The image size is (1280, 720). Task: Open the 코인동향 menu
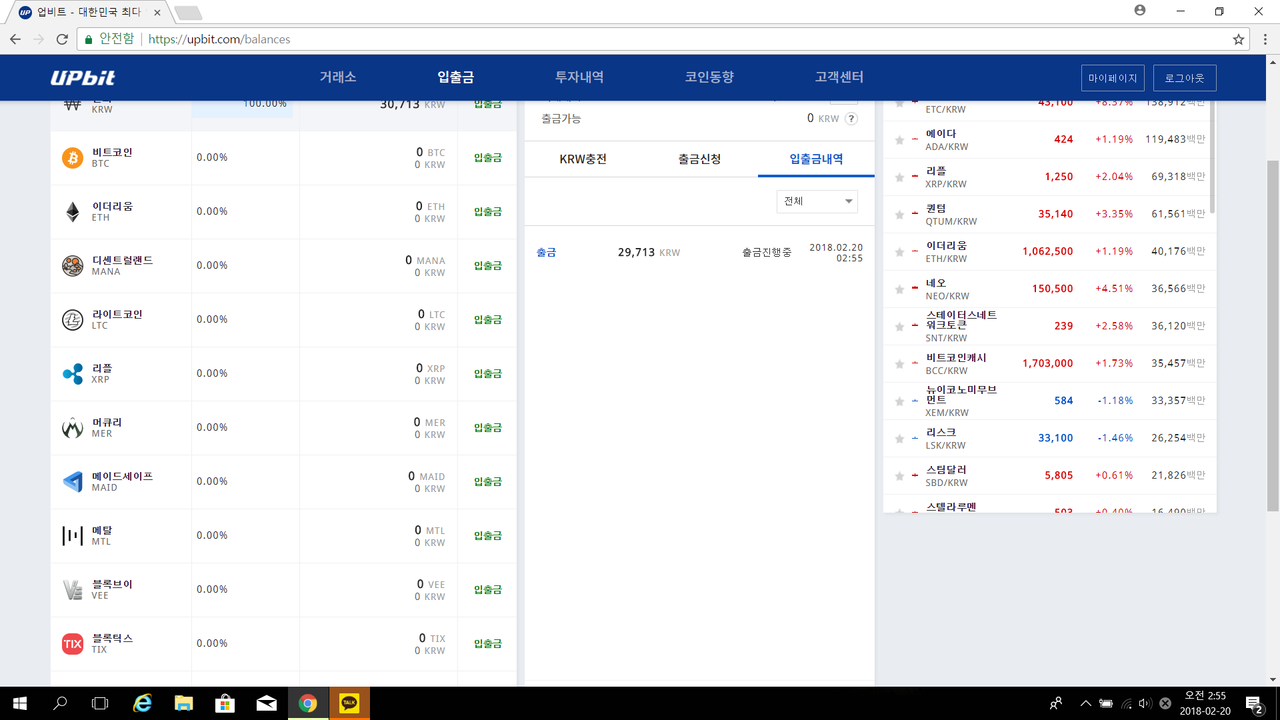click(710, 77)
